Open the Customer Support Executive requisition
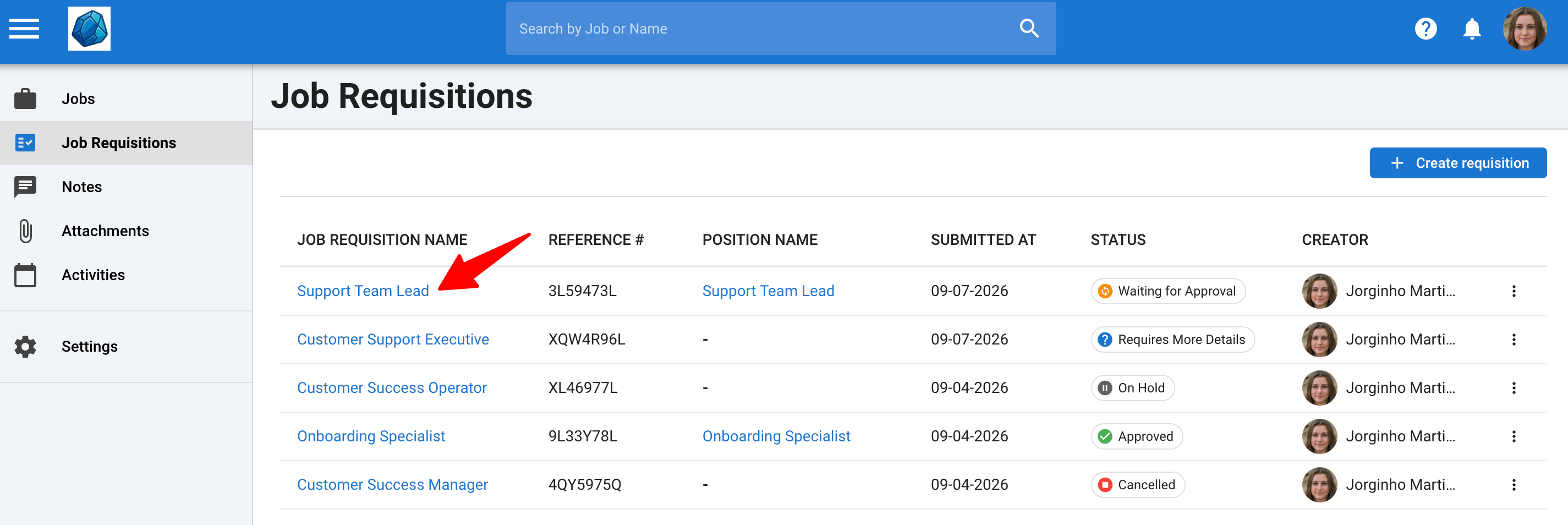This screenshot has height=525, width=1568. 393,339
